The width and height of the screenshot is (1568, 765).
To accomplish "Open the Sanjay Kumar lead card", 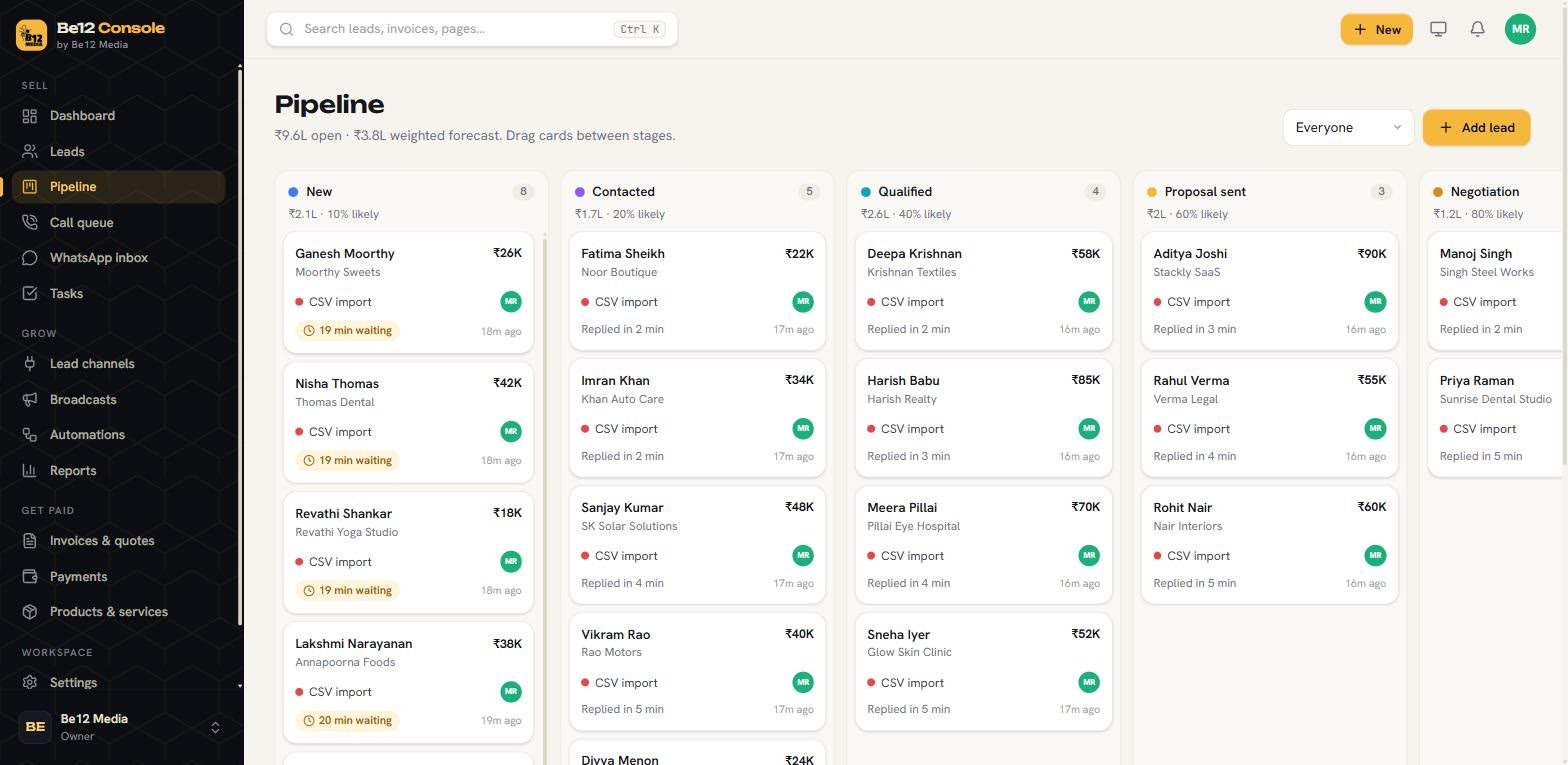I will pos(697,545).
